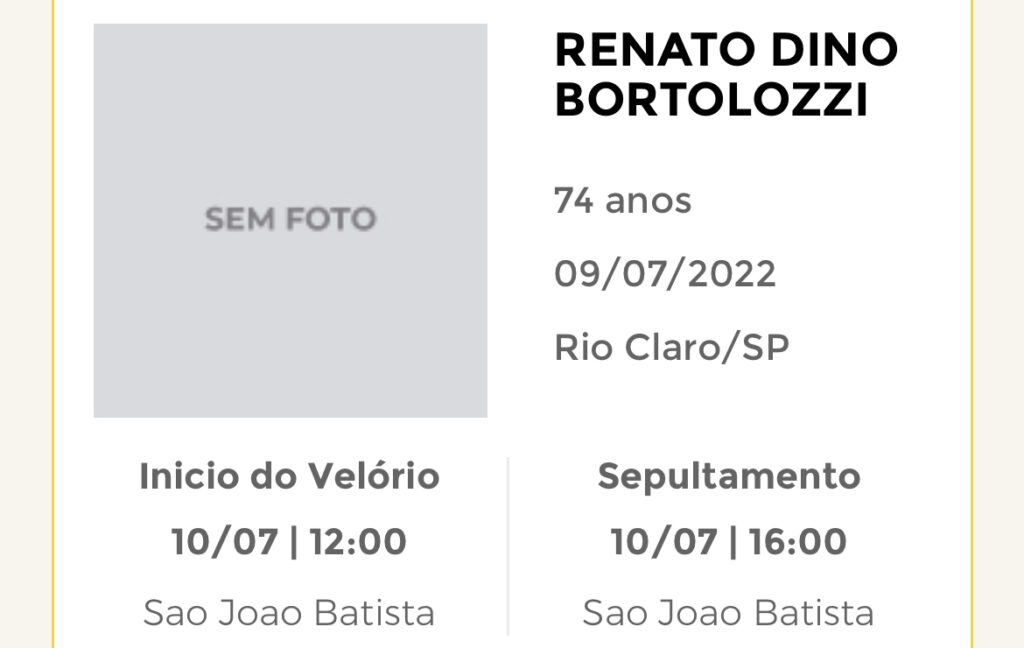This screenshot has height=648, width=1024.
Task: Click the 16:00 burial hour
Action: coord(797,542)
